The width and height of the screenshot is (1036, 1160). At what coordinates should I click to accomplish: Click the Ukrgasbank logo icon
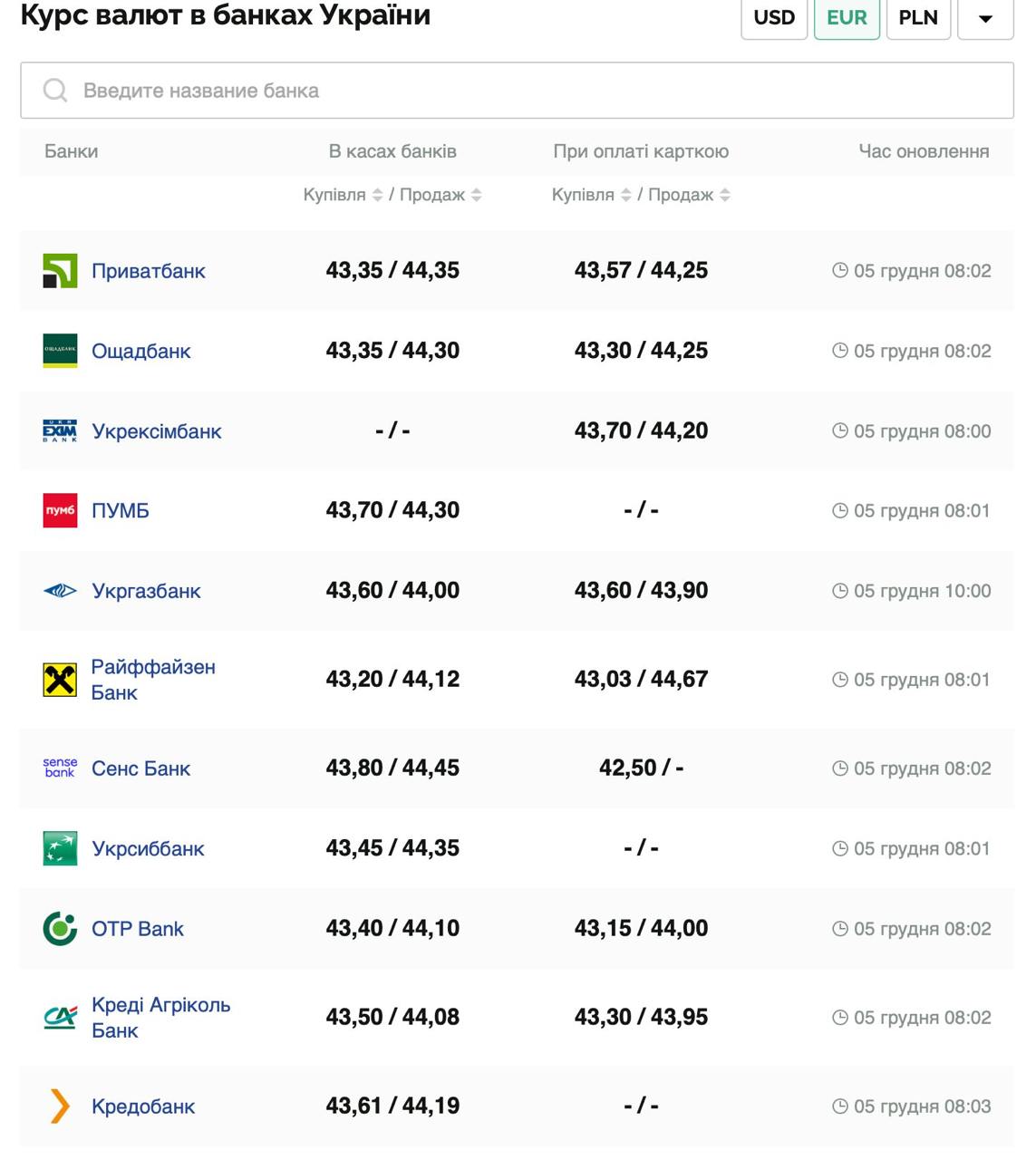pyautogui.click(x=60, y=591)
